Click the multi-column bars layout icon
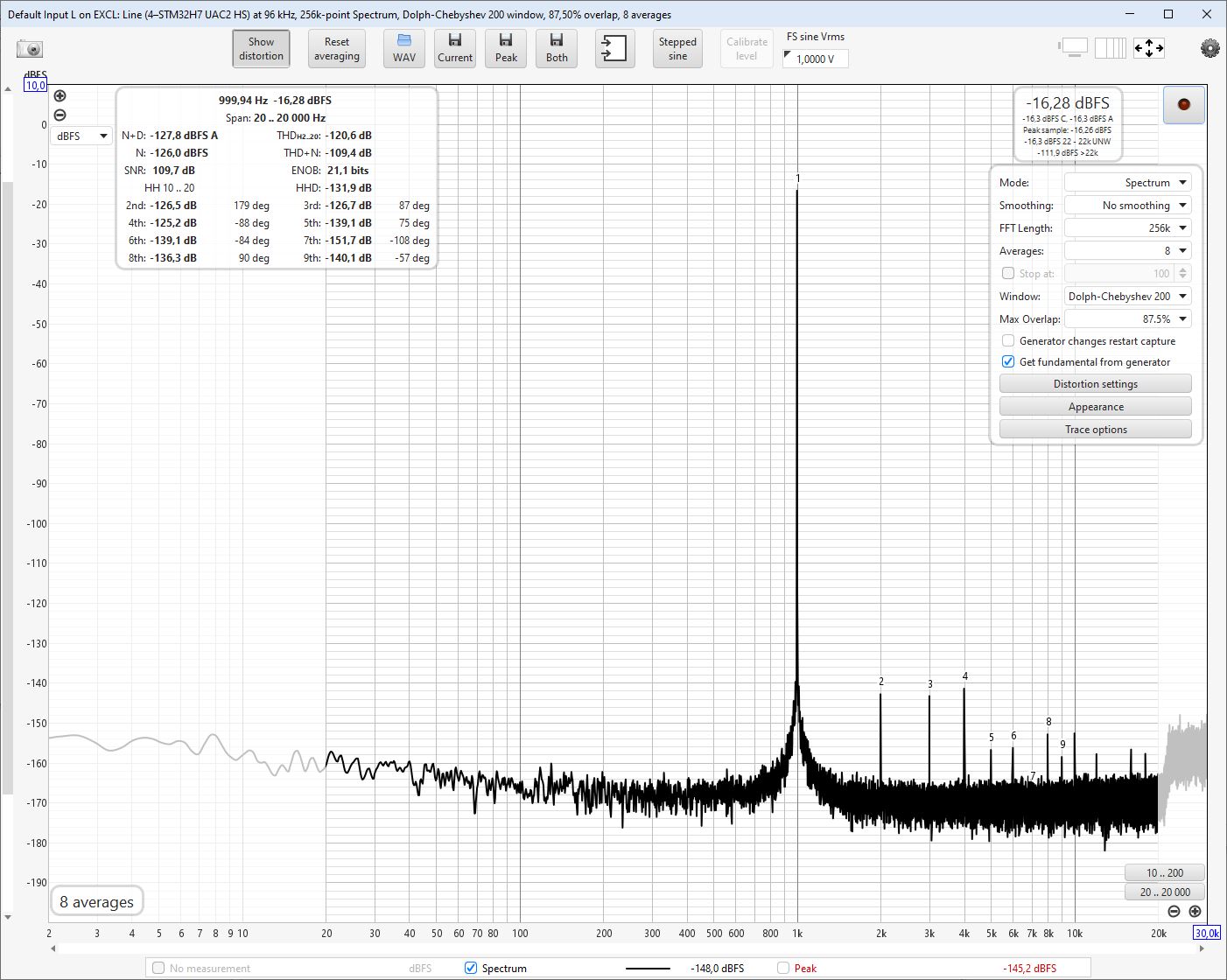The height and width of the screenshot is (980, 1227). [x=1111, y=47]
